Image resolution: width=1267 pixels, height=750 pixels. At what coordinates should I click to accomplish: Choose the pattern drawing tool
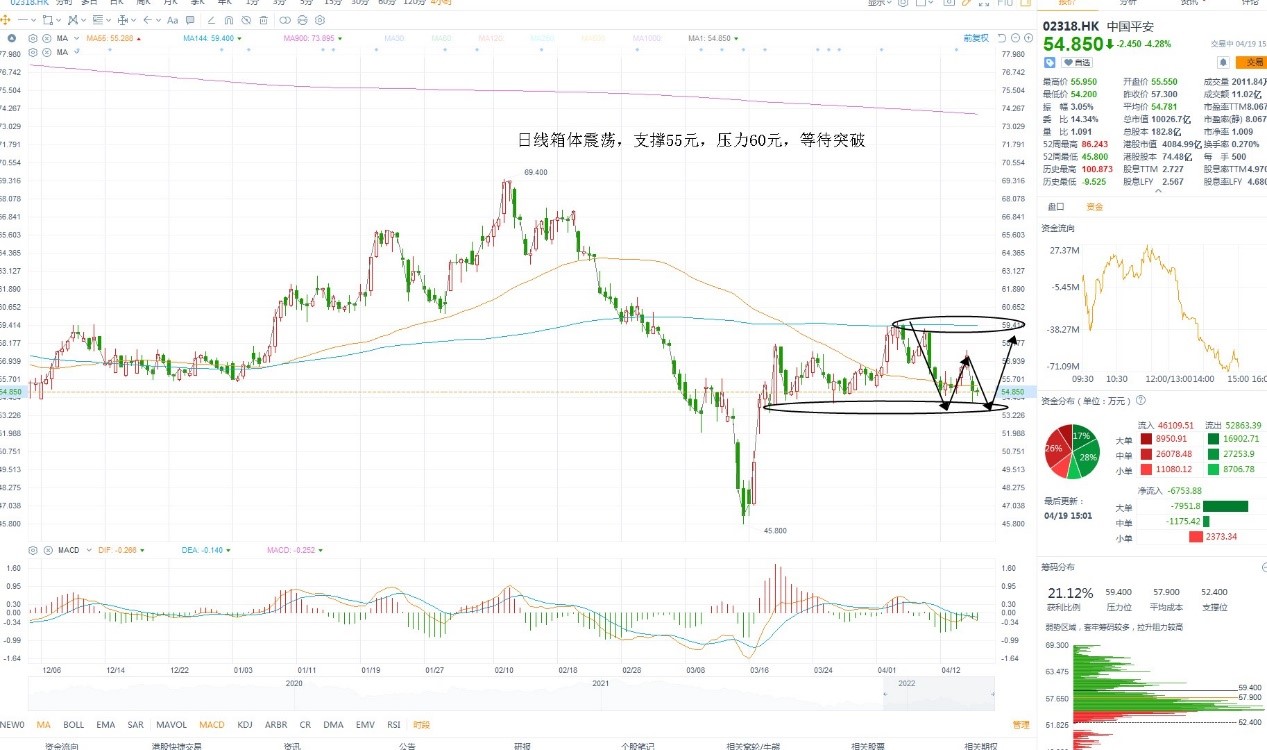click(72, 20)
